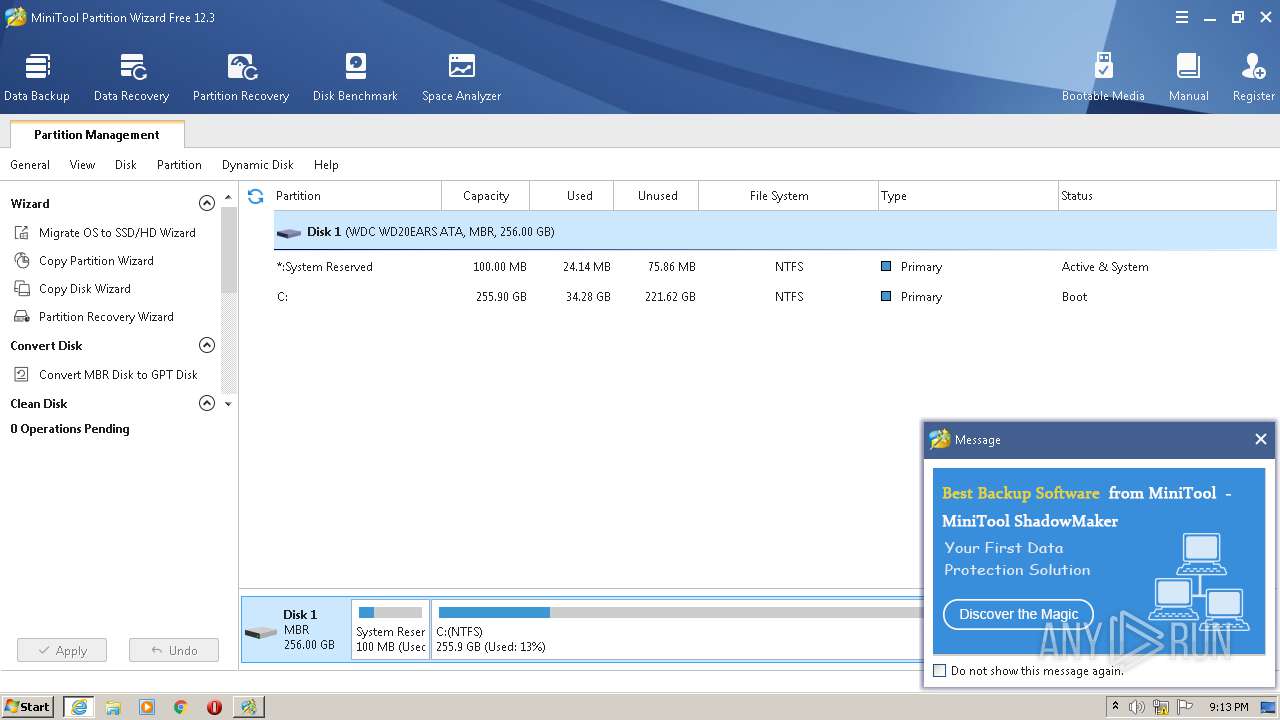Open File Explorer from taskbar
The image size is (1280, 720).
pyautogui.click(x=113, y=707)
